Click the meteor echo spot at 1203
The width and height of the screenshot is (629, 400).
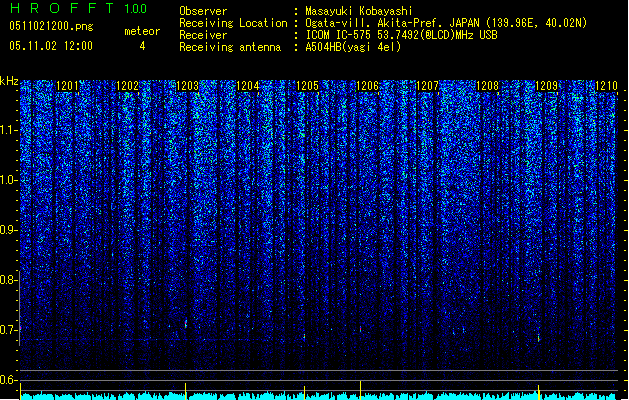(x=186, y=323)
